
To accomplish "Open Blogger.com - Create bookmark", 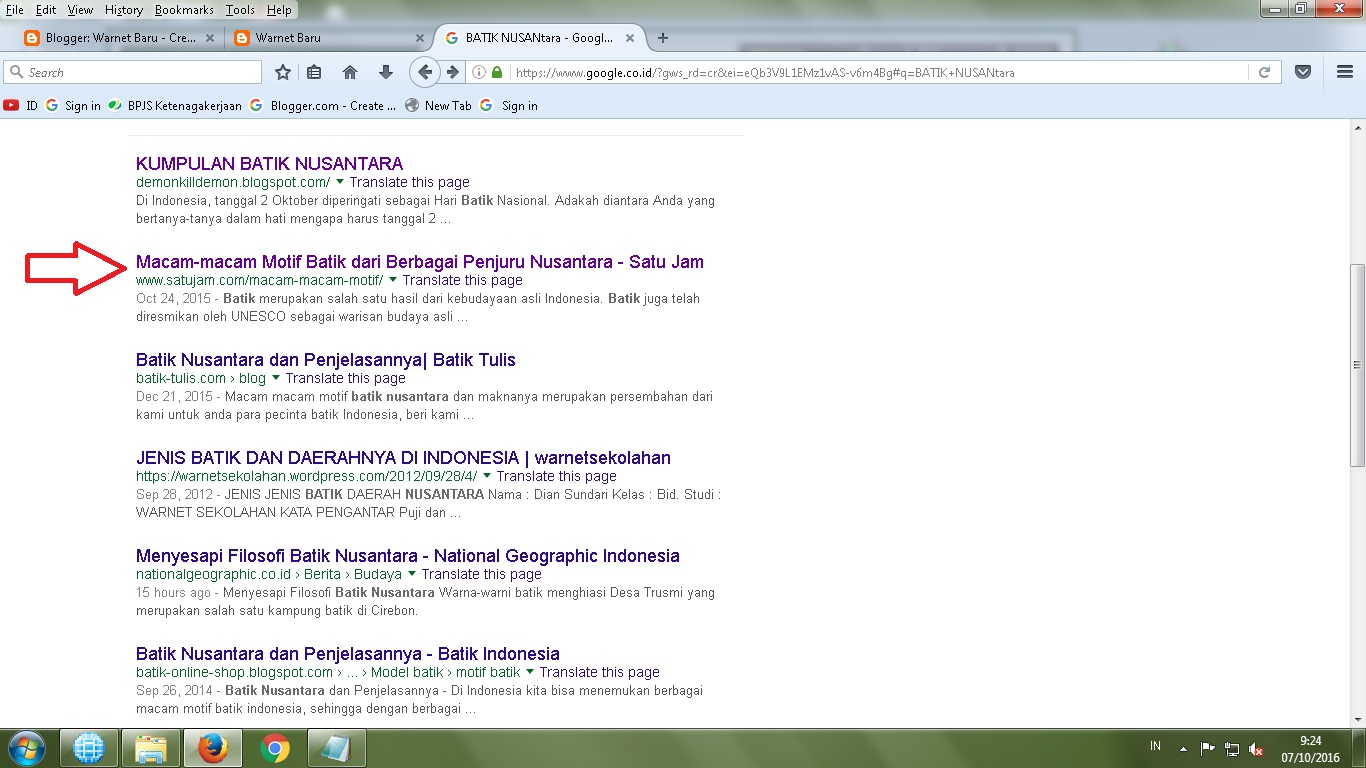I will (x=323, y=105).
